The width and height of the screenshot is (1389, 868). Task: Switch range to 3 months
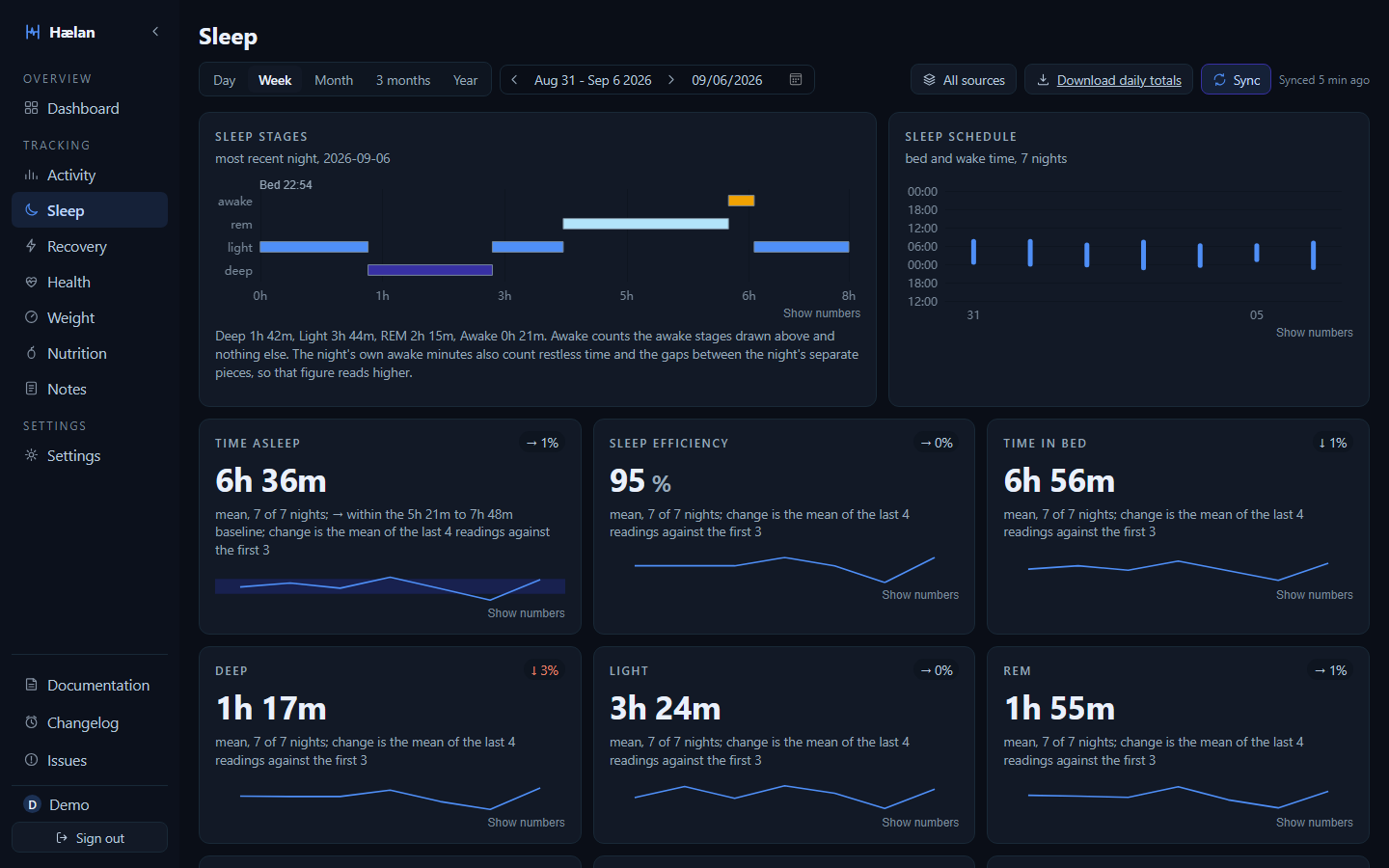403,80
